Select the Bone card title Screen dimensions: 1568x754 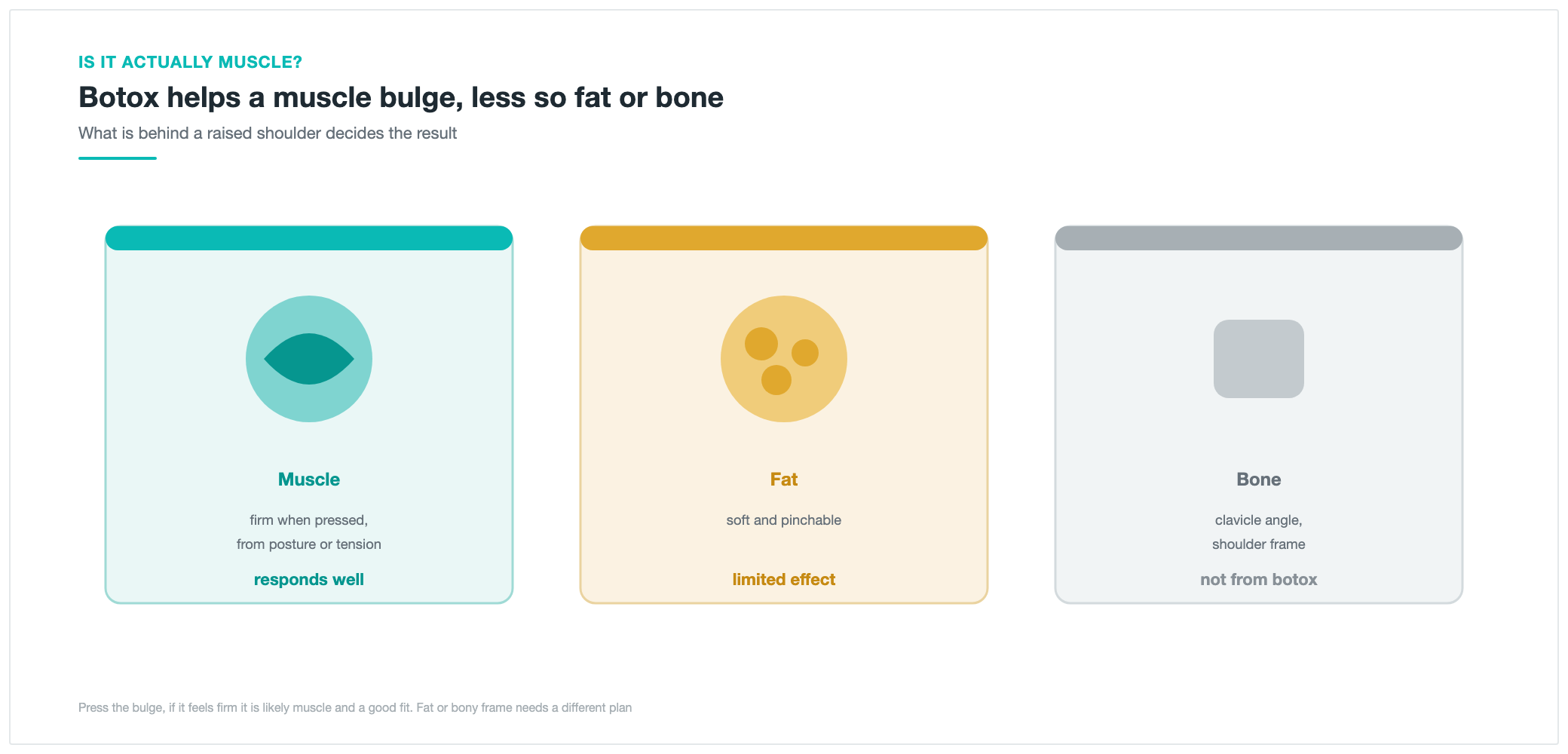pos(1259,480)
